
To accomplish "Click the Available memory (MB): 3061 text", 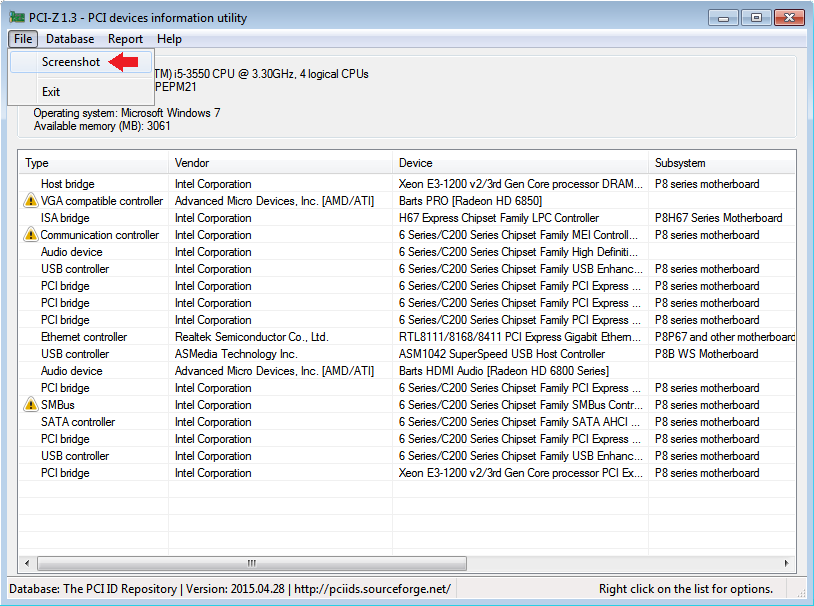I will click(102, 126).
